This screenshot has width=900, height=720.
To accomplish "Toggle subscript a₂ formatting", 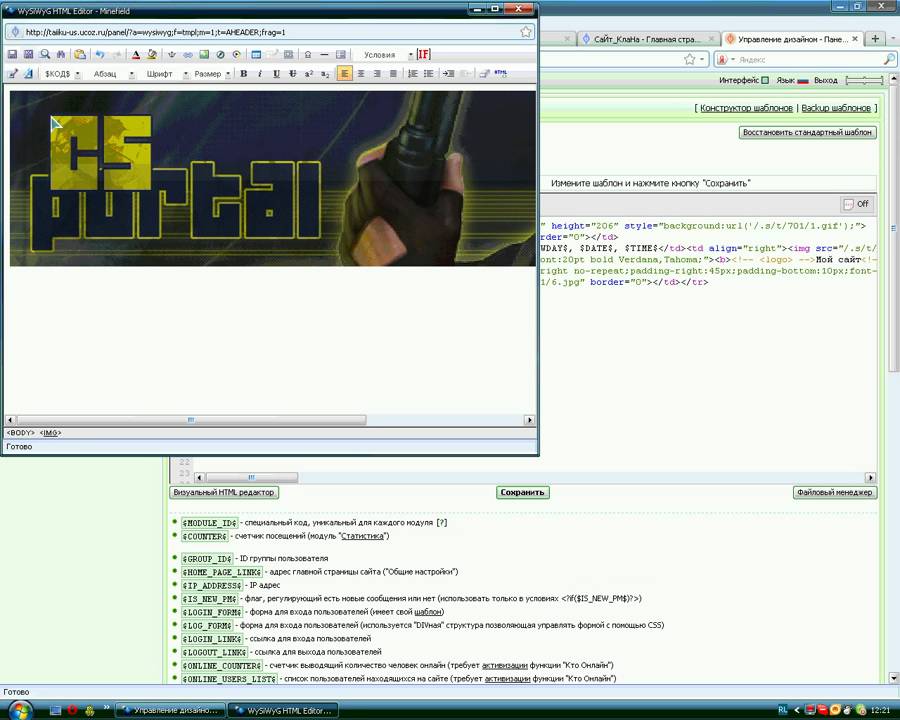I will click(325, 73).
